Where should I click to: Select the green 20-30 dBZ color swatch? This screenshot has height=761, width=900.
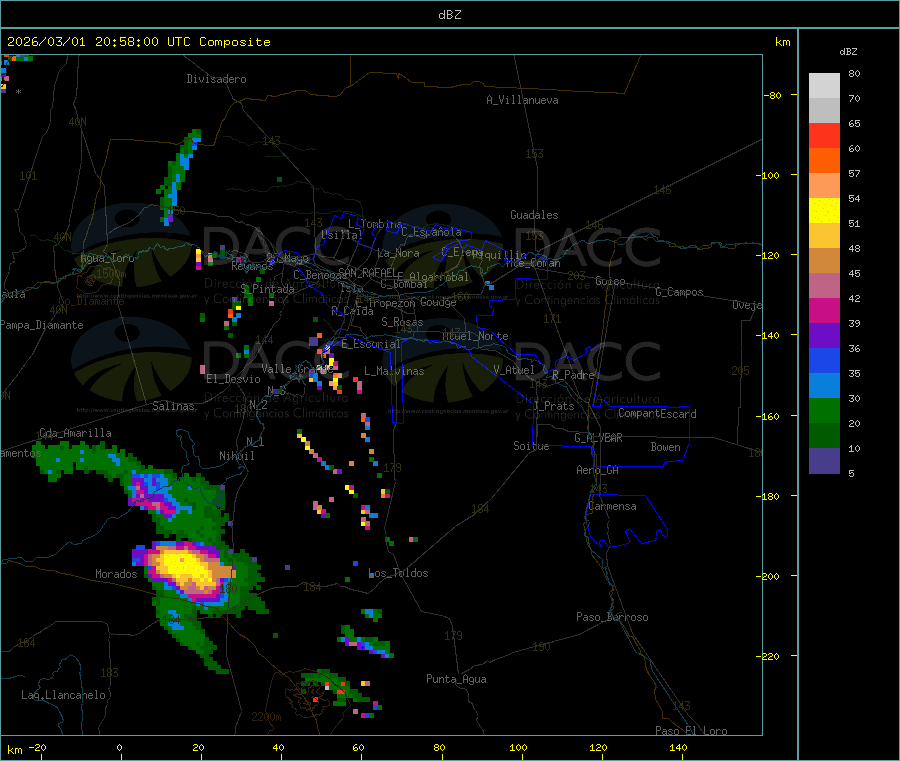(824, 410)
